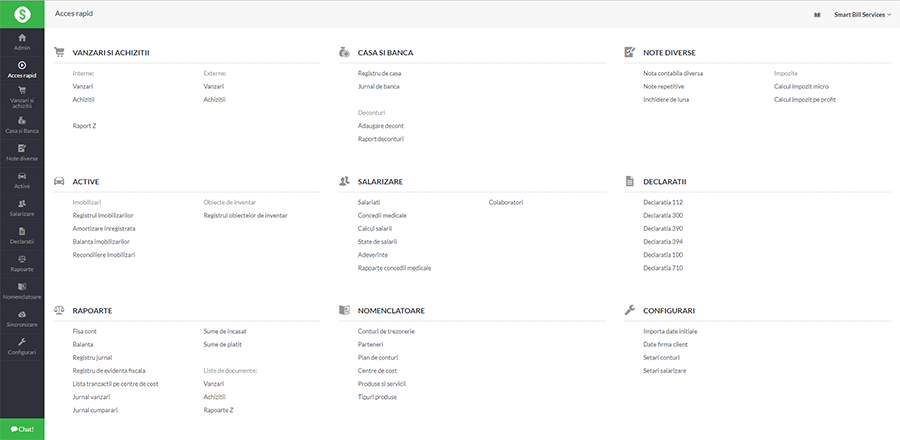Open Rapoarte in the sidebar
Image resolution: width=900 pixels, height=440 pixels.
point(22,264)
